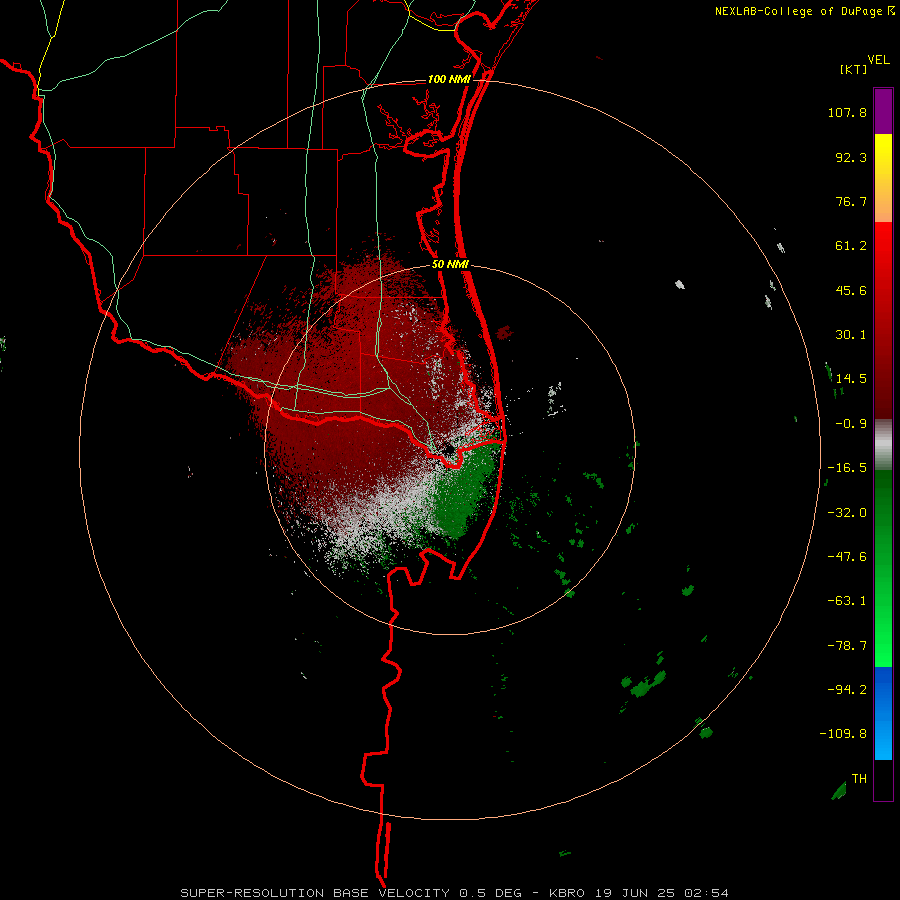Viewport: 900px width, 900px height.
Task: Click the 14.5 velocity scale value
Action: pyautogui.click(x=851, y=379)
